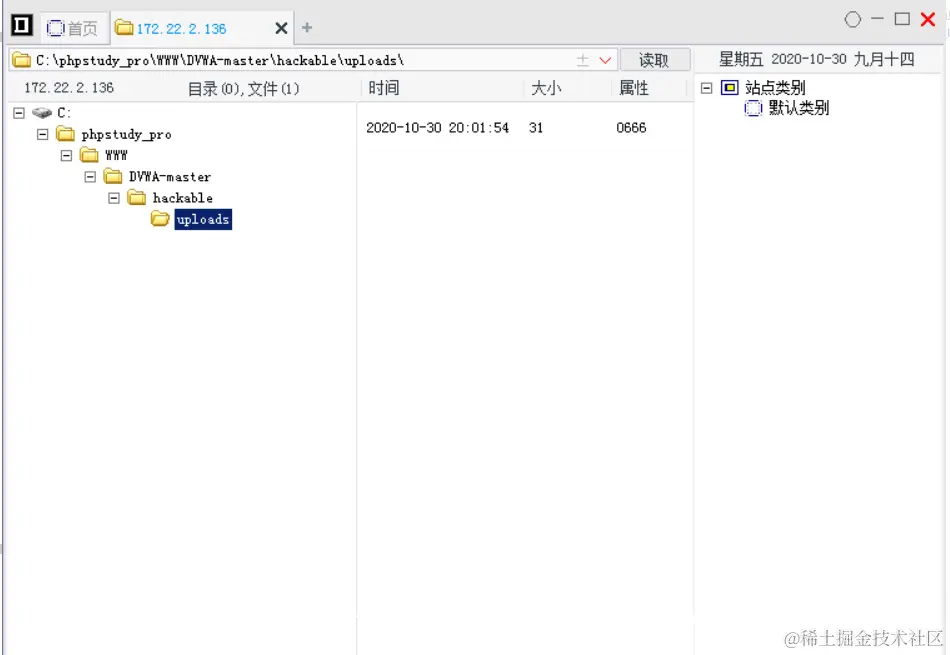Screen dimensions: 950x655
Task: Click the date text 星期五 2020-10-30
Action: point(783,59)
